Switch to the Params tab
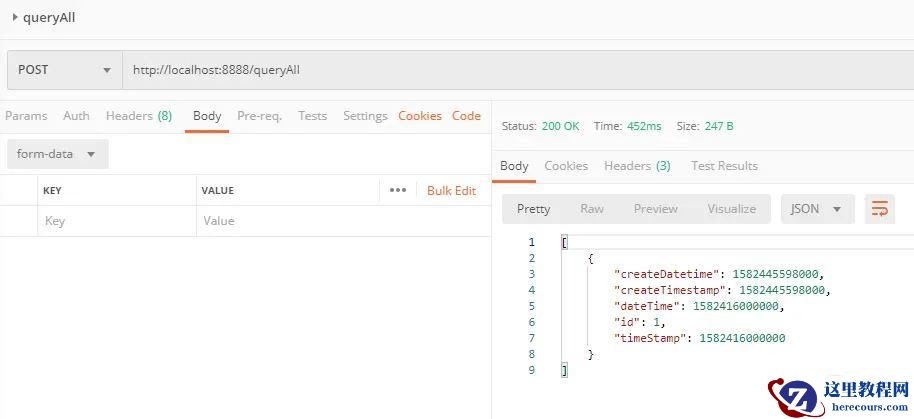The height and width of the screenshot is (419, 914). (26, 116)
